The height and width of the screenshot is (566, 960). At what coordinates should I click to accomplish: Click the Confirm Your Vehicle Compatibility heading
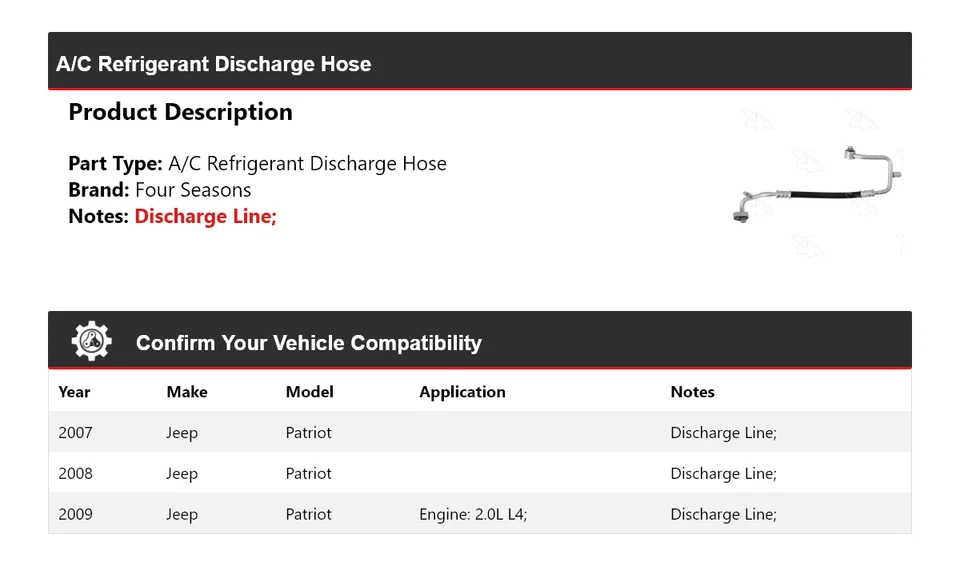[308, 343]
